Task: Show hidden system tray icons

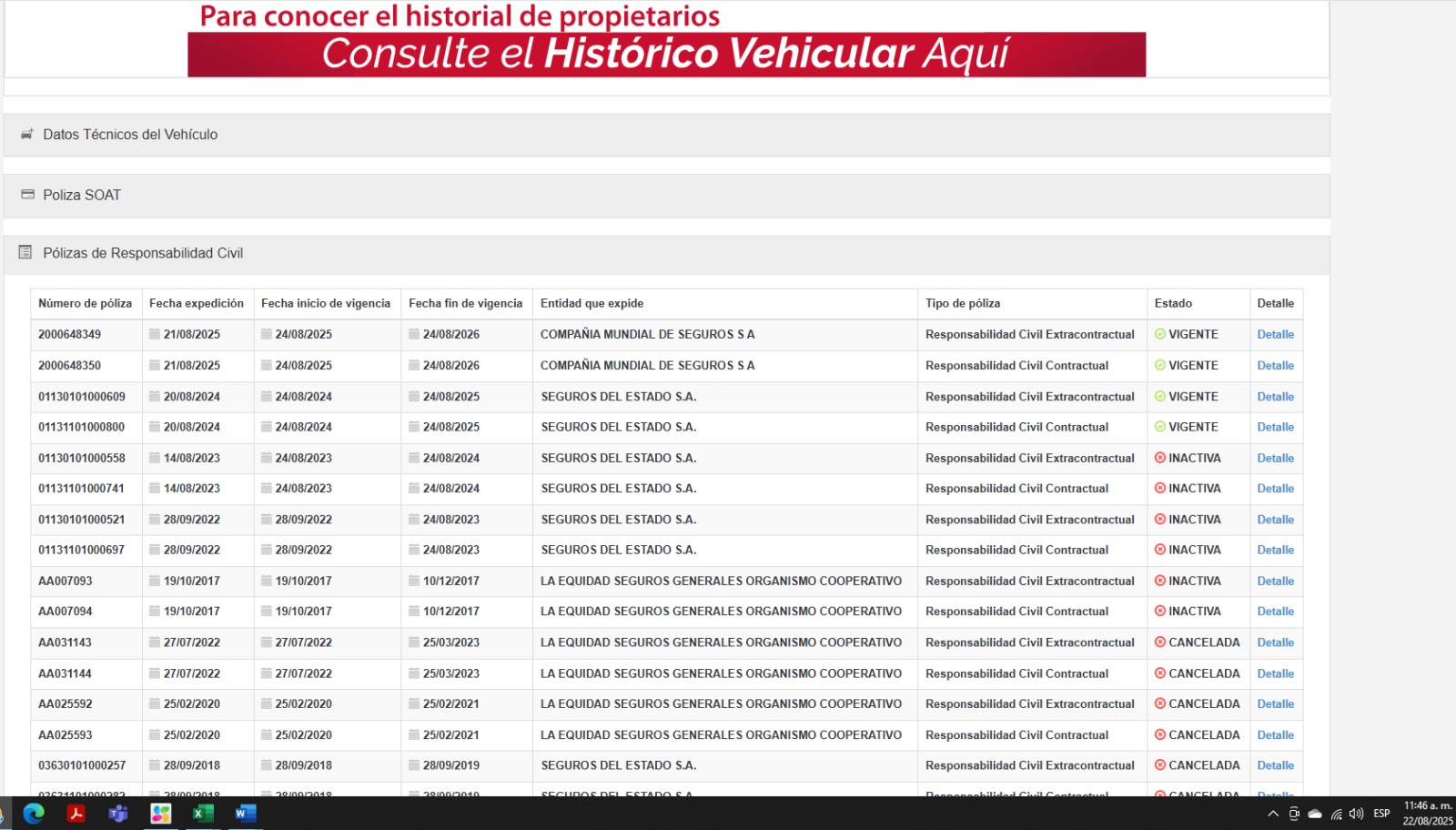Action: (x=1273, y=814)
